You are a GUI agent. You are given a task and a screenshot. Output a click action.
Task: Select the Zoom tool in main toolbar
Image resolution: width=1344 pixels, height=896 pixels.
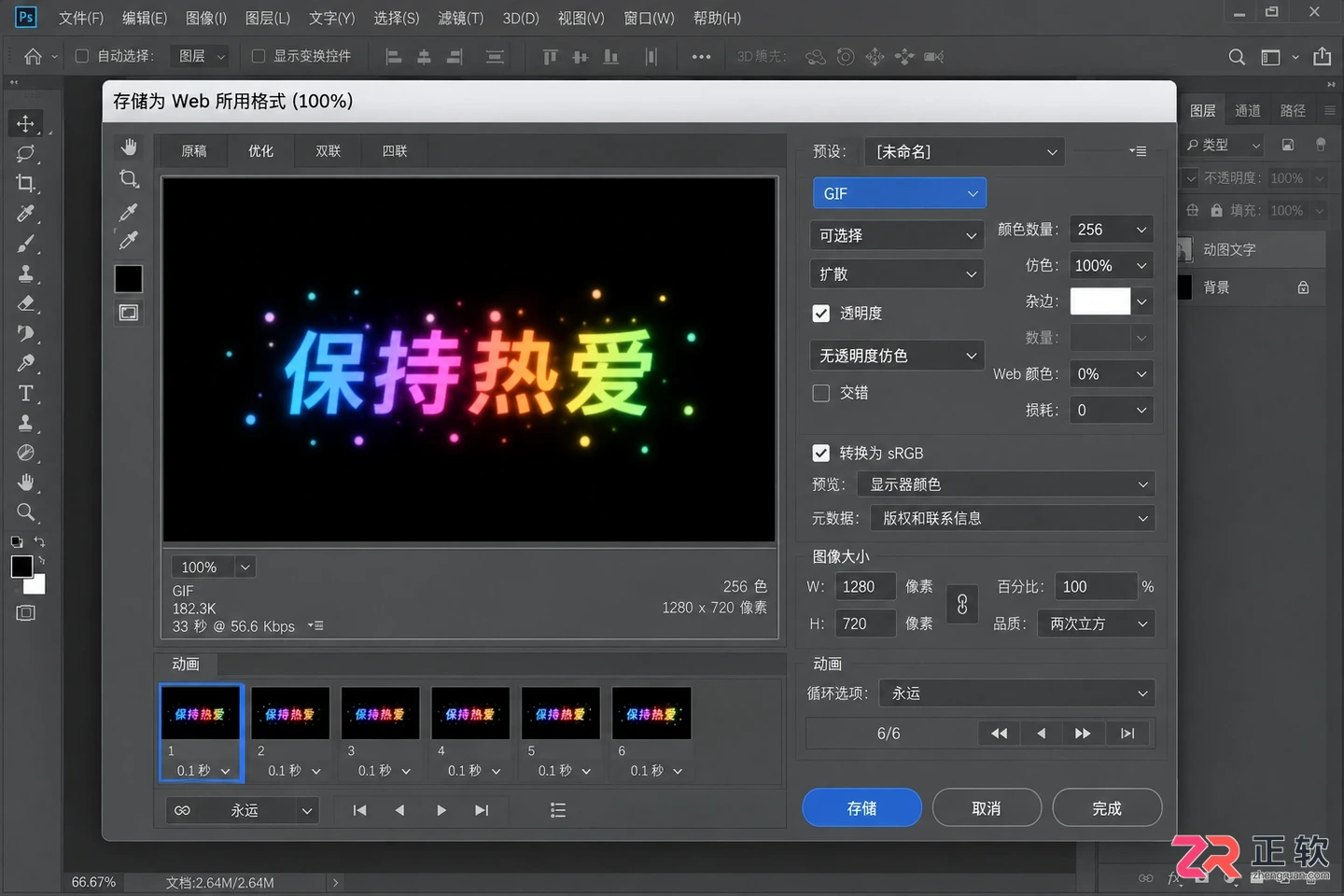(25, 512)
